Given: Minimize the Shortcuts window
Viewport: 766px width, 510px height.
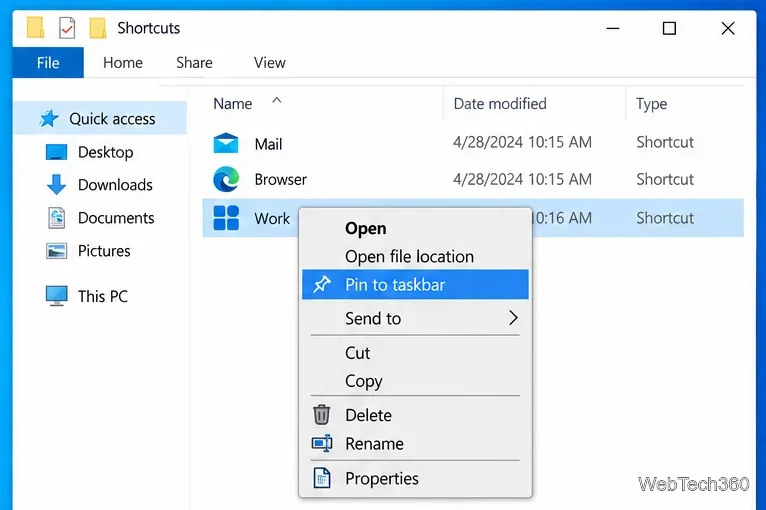Looking at the screenshot, I should (613, 28).
